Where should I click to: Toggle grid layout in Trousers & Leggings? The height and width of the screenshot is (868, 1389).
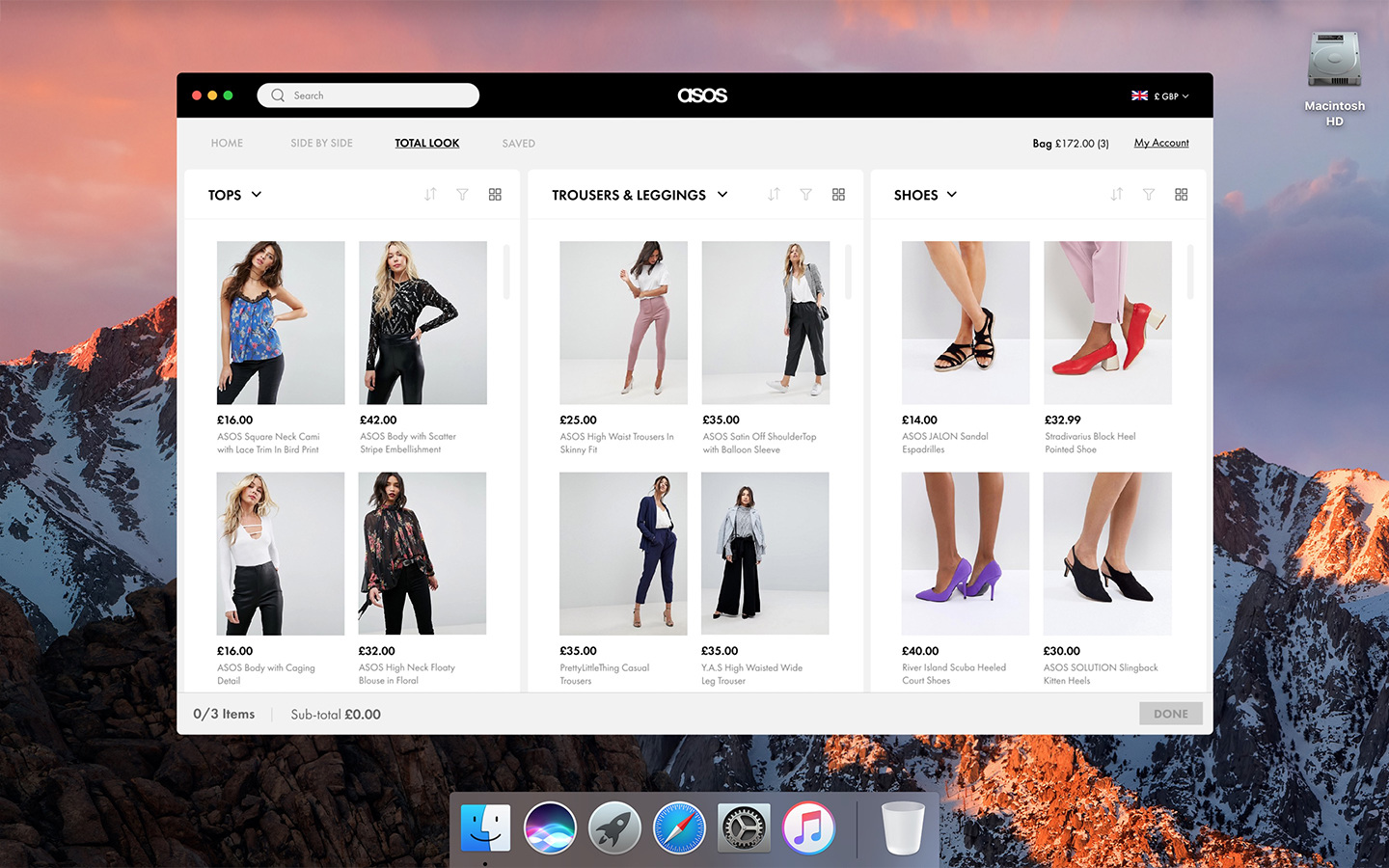[x=838, y=194]
